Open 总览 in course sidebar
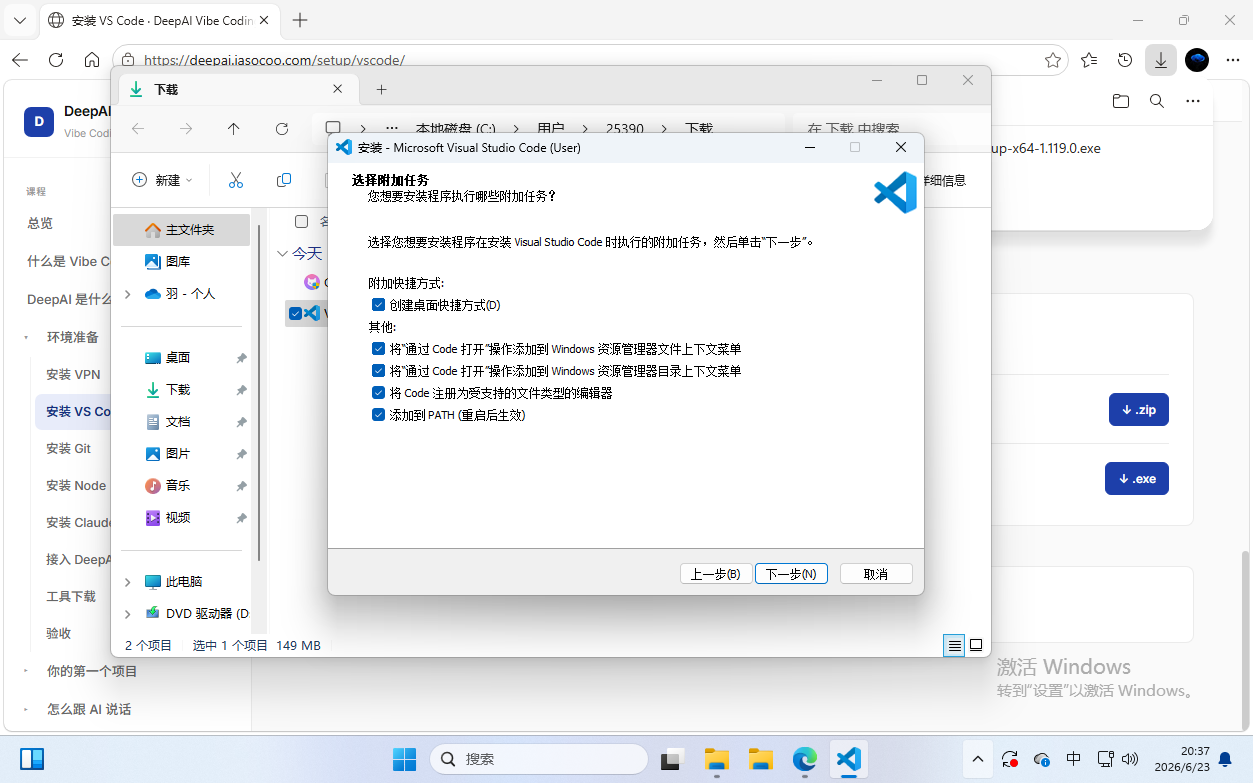The width and height of the screenshot is (1253, 783). [x=40, y=223]
